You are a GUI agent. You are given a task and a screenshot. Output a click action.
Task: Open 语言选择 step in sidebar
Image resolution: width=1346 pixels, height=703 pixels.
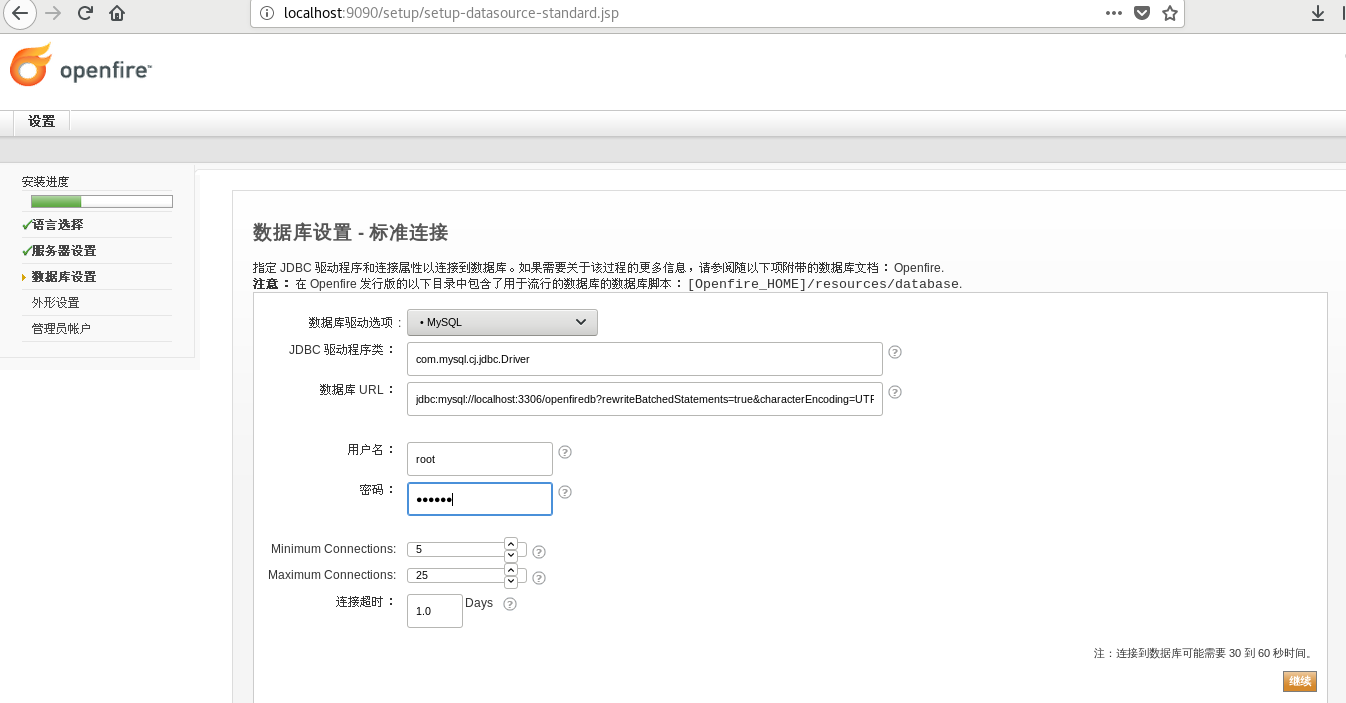[57, 225]
